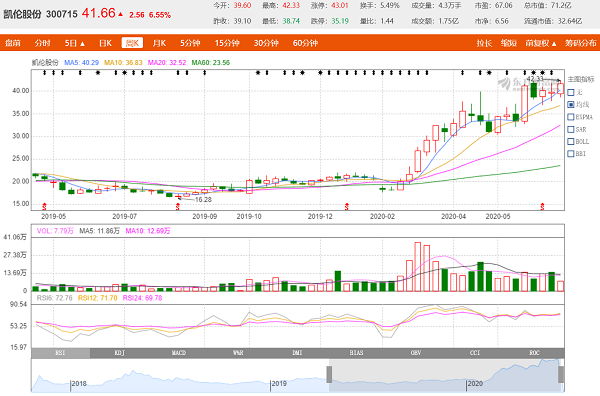Viewport: 600px width, 396px height.
Task: Click the RSI12: 71.70 value label
Action: [x=98, y=298]
